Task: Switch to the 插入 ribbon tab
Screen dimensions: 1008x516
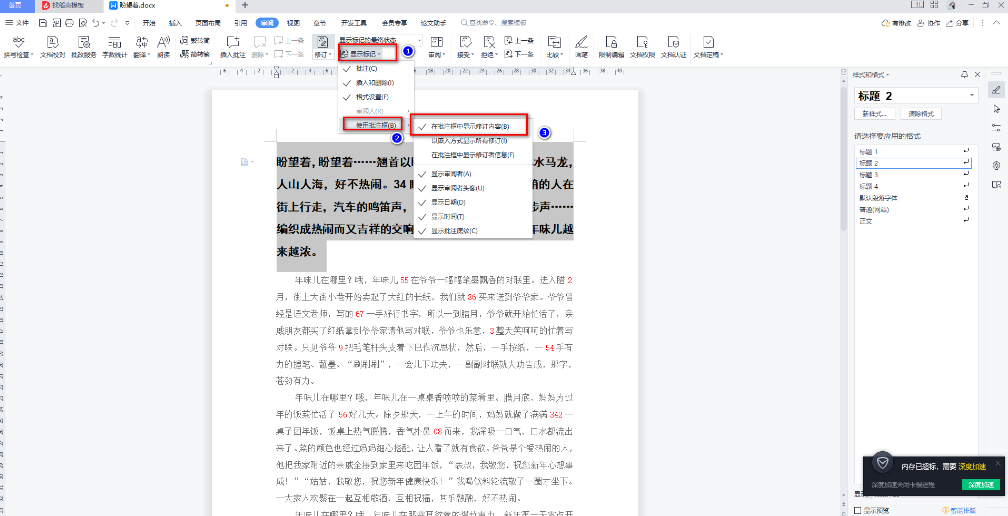Action: click(176, 22)
